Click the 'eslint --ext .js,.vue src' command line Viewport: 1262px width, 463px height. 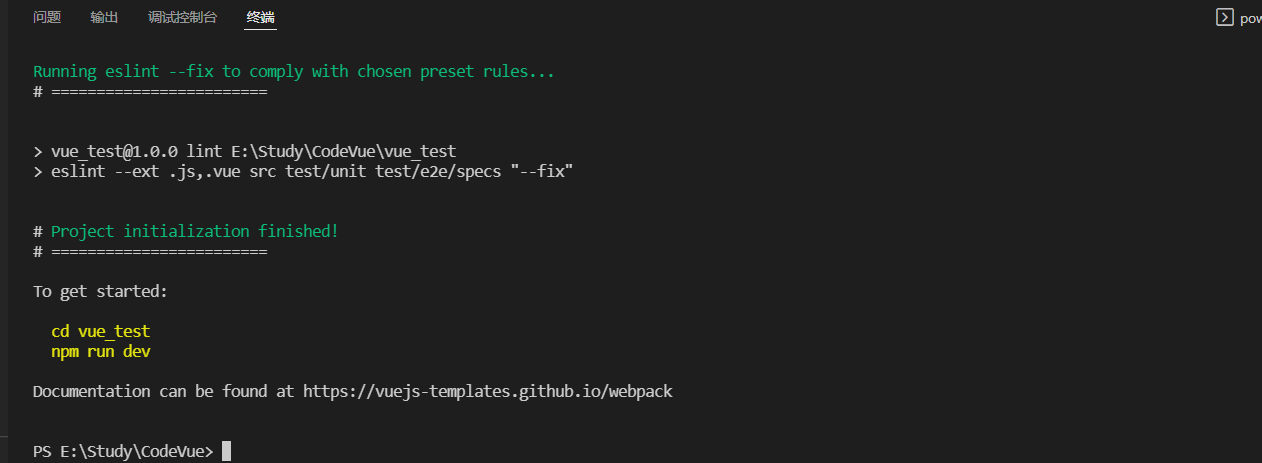tap(303, 171)
